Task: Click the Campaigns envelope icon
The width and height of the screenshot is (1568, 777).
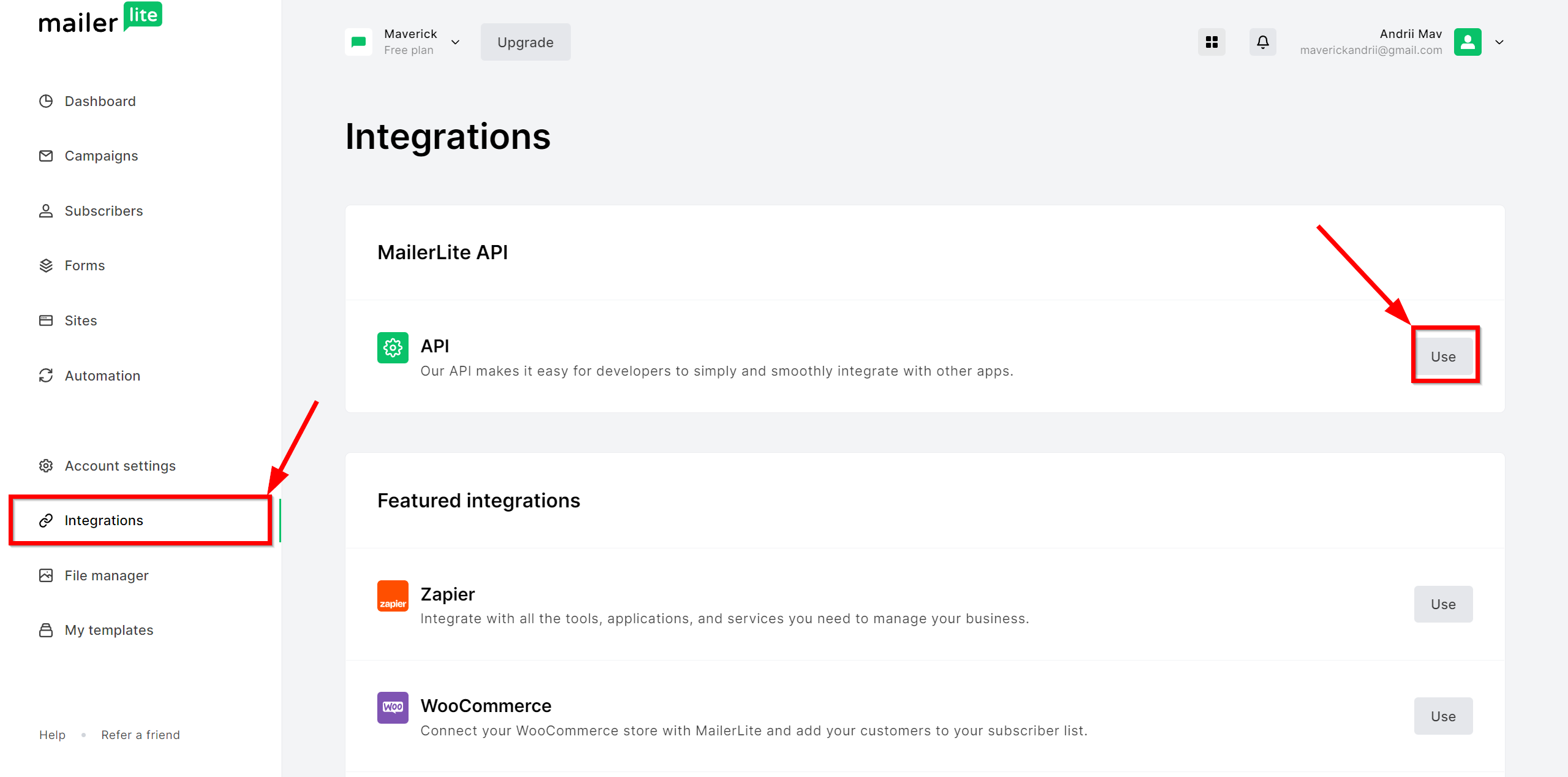Action: coord(46,156)
